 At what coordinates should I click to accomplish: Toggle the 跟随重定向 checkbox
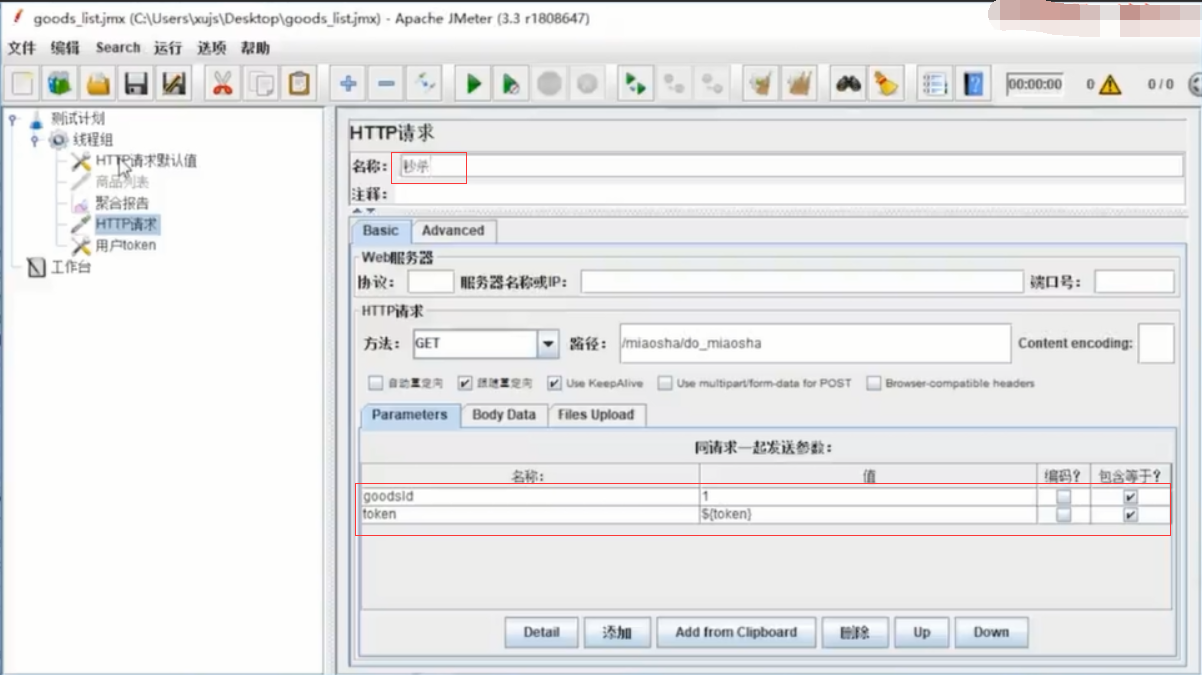coord(465,383)
